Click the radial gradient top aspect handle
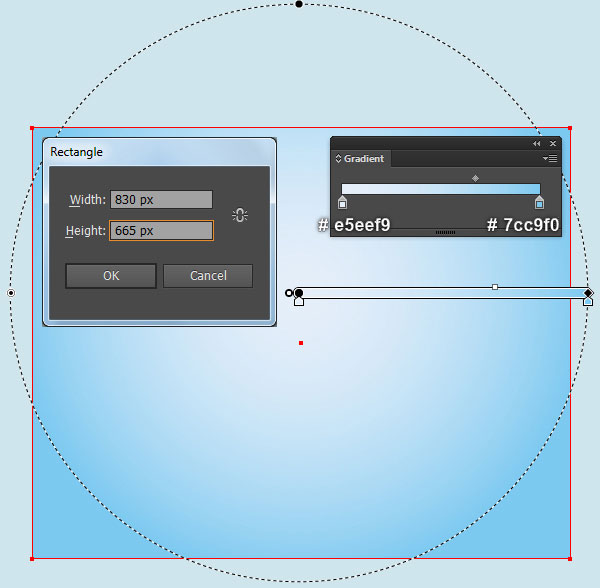 [x=299, y=4]
